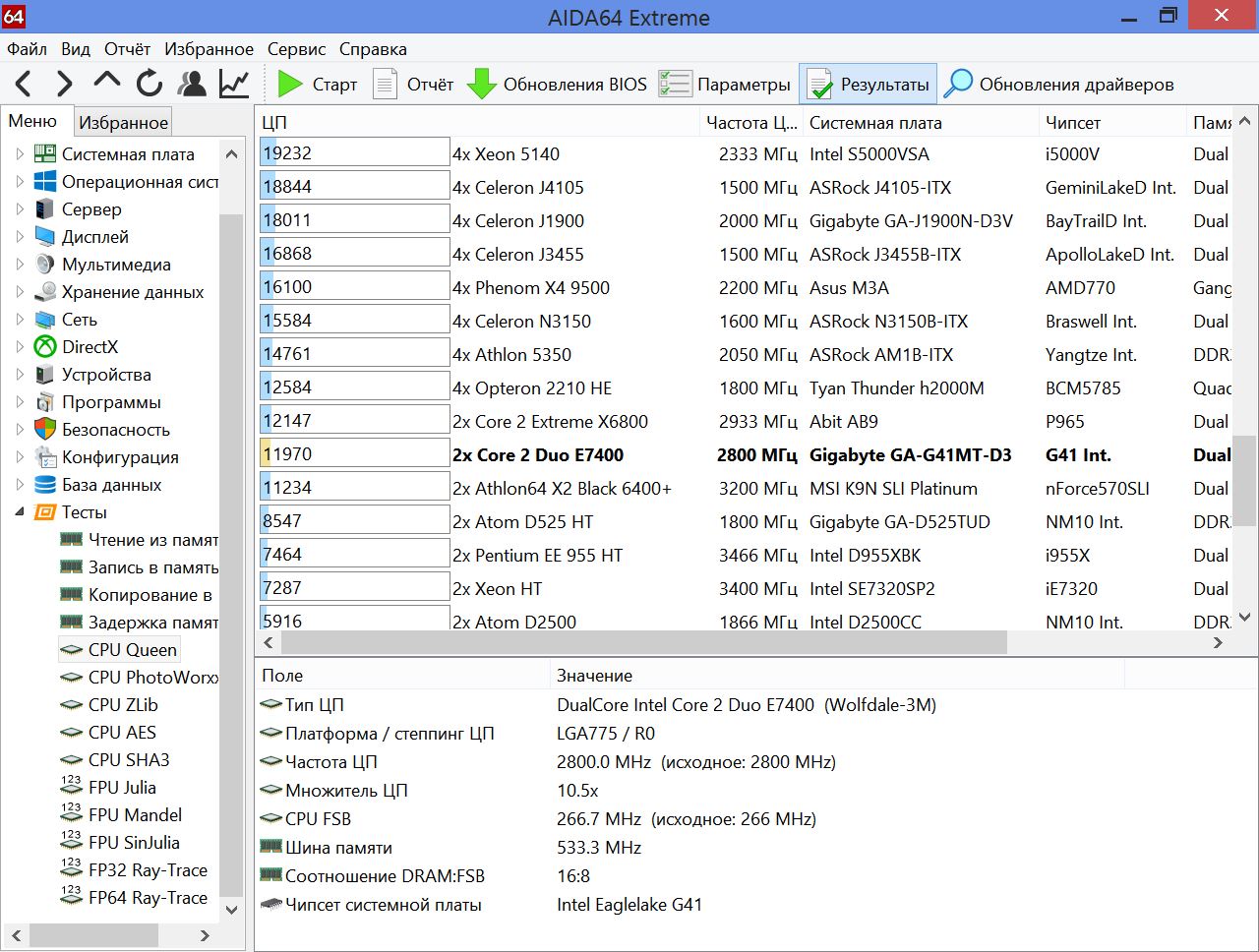This screenshot has height=952, width=1259.
Task: Expand the Системная плата tree node
Action: pos(20,153)
